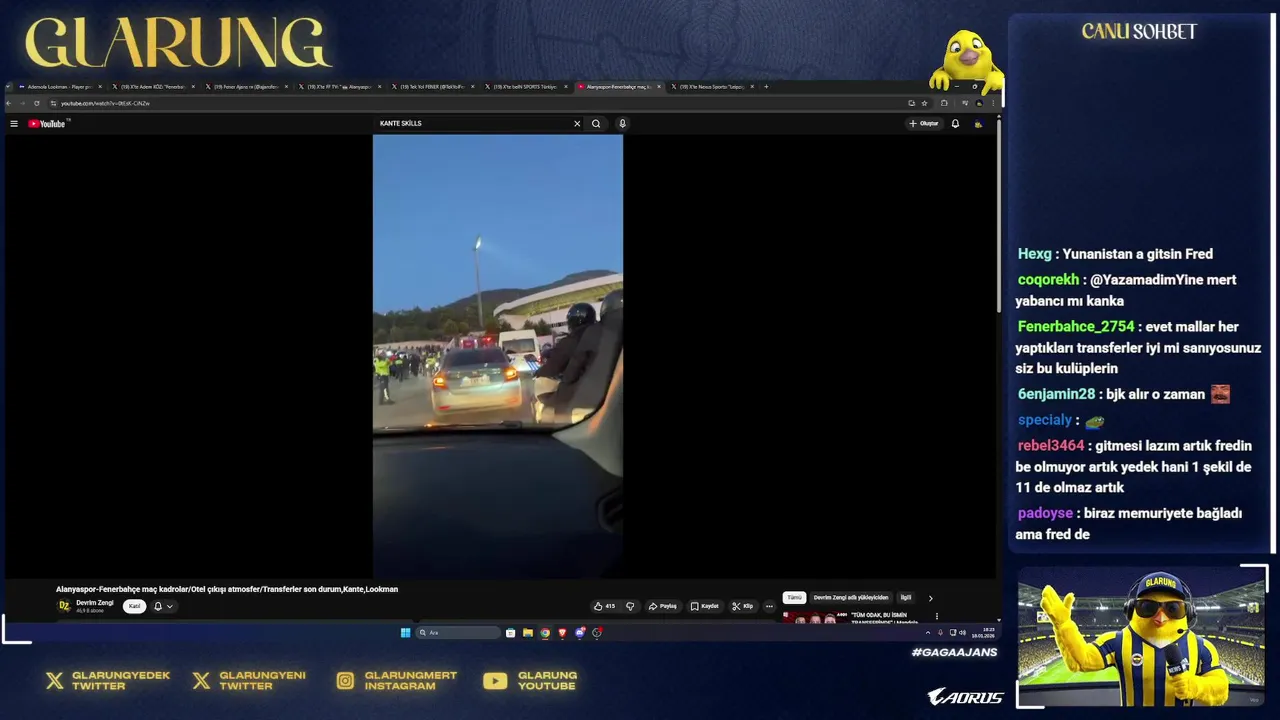Toggle the channel notification bell
The image size is (1280, 720).
pyautogui.click(x=157, y=606)
